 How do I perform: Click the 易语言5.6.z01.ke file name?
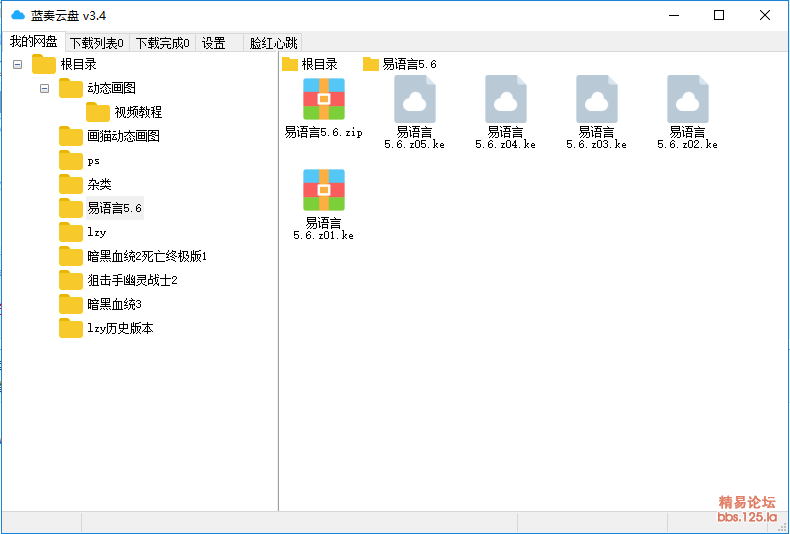click(x=323, y=229)
